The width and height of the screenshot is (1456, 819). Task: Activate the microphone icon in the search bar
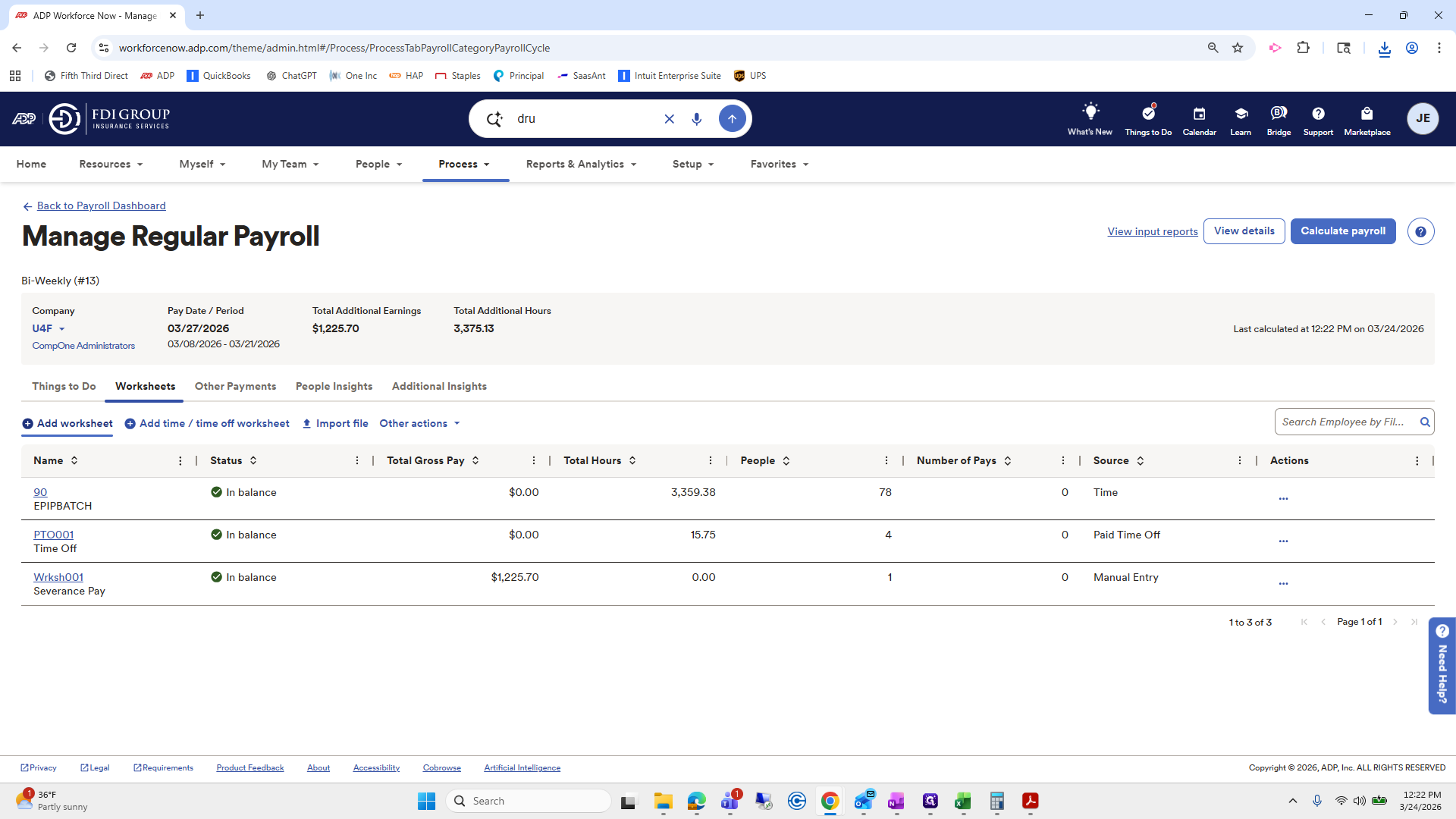click(x=697, y=118)
